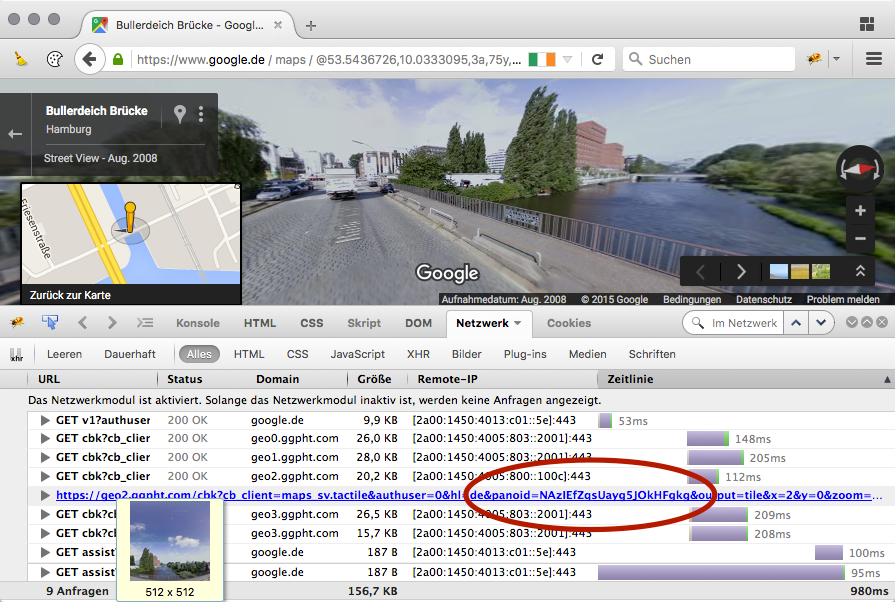Select the third green photo thumbnail in strip
This screenshot has height=602, width=895.
coord(821,272)
